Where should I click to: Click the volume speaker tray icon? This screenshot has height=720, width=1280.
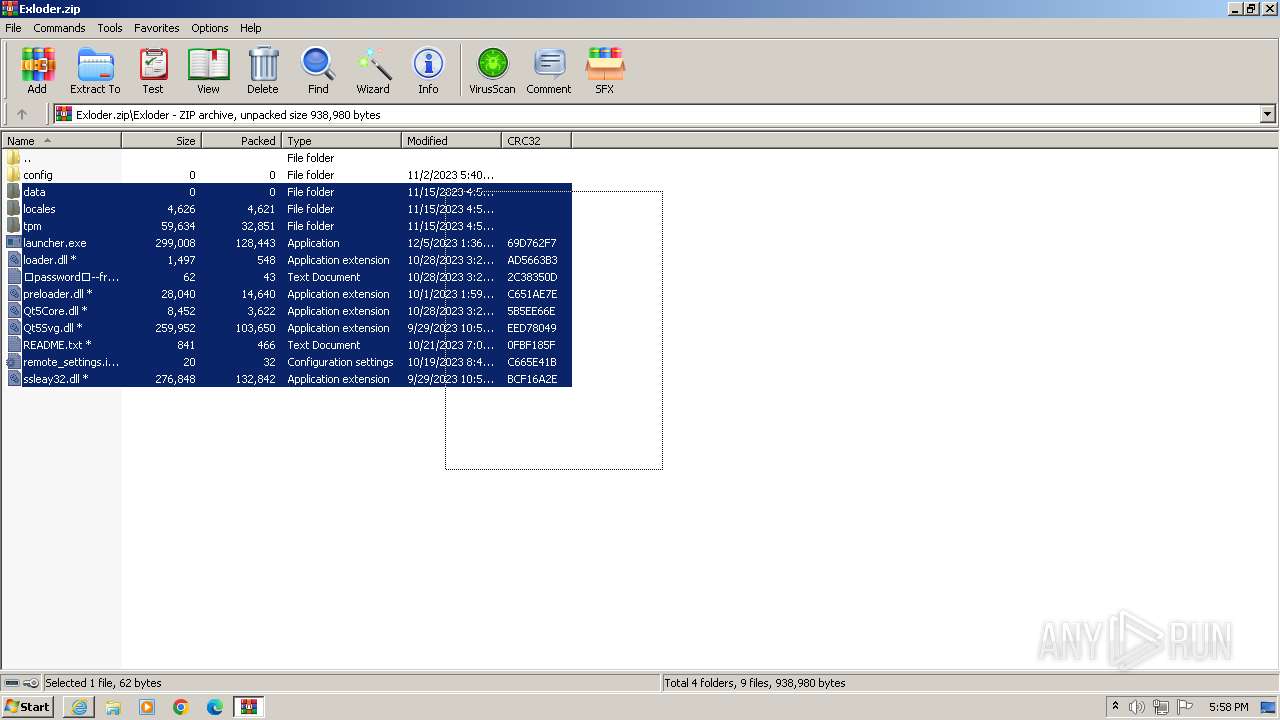pos(1137,707)
